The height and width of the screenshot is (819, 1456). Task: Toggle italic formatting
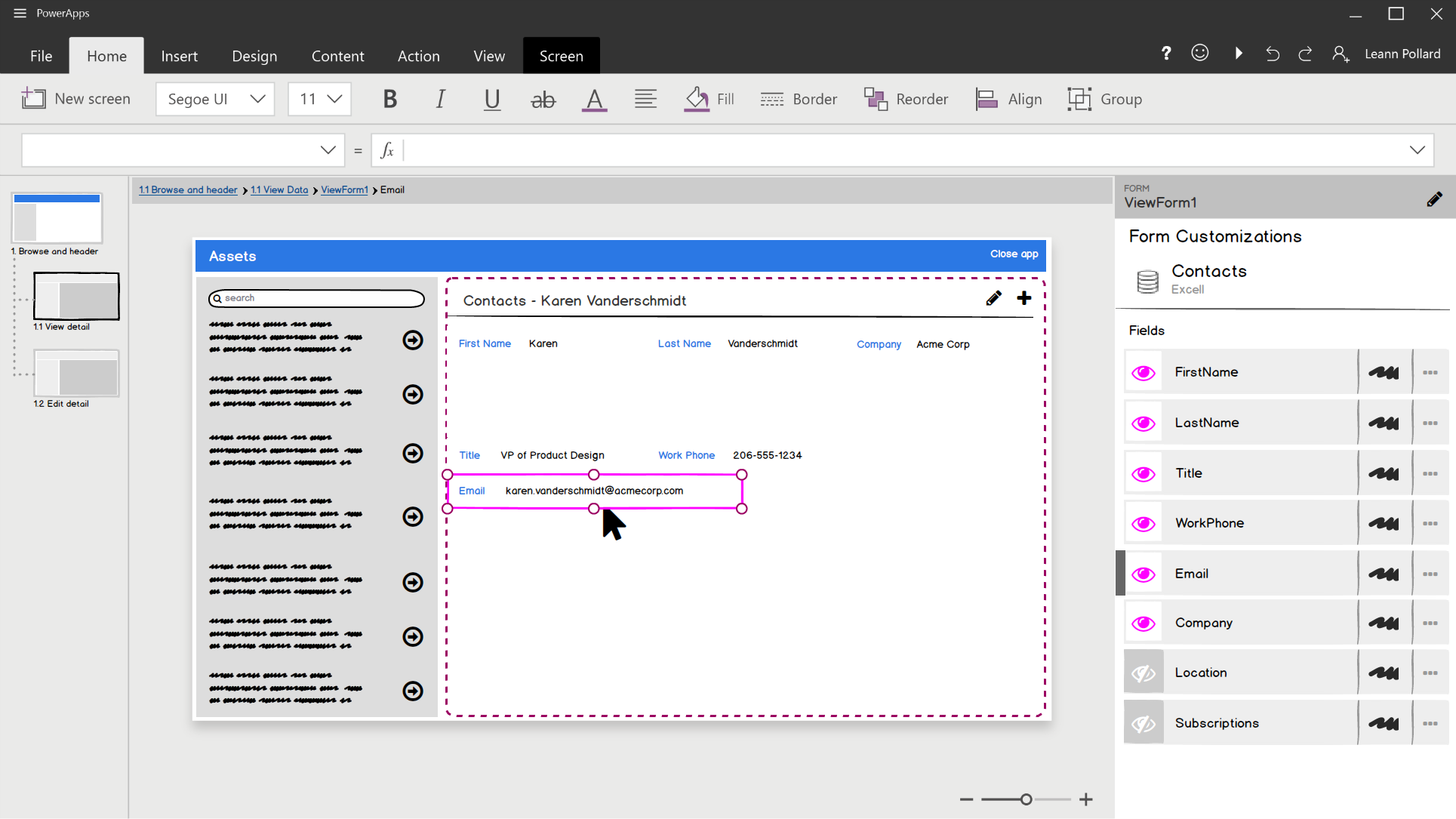(440, 99)
